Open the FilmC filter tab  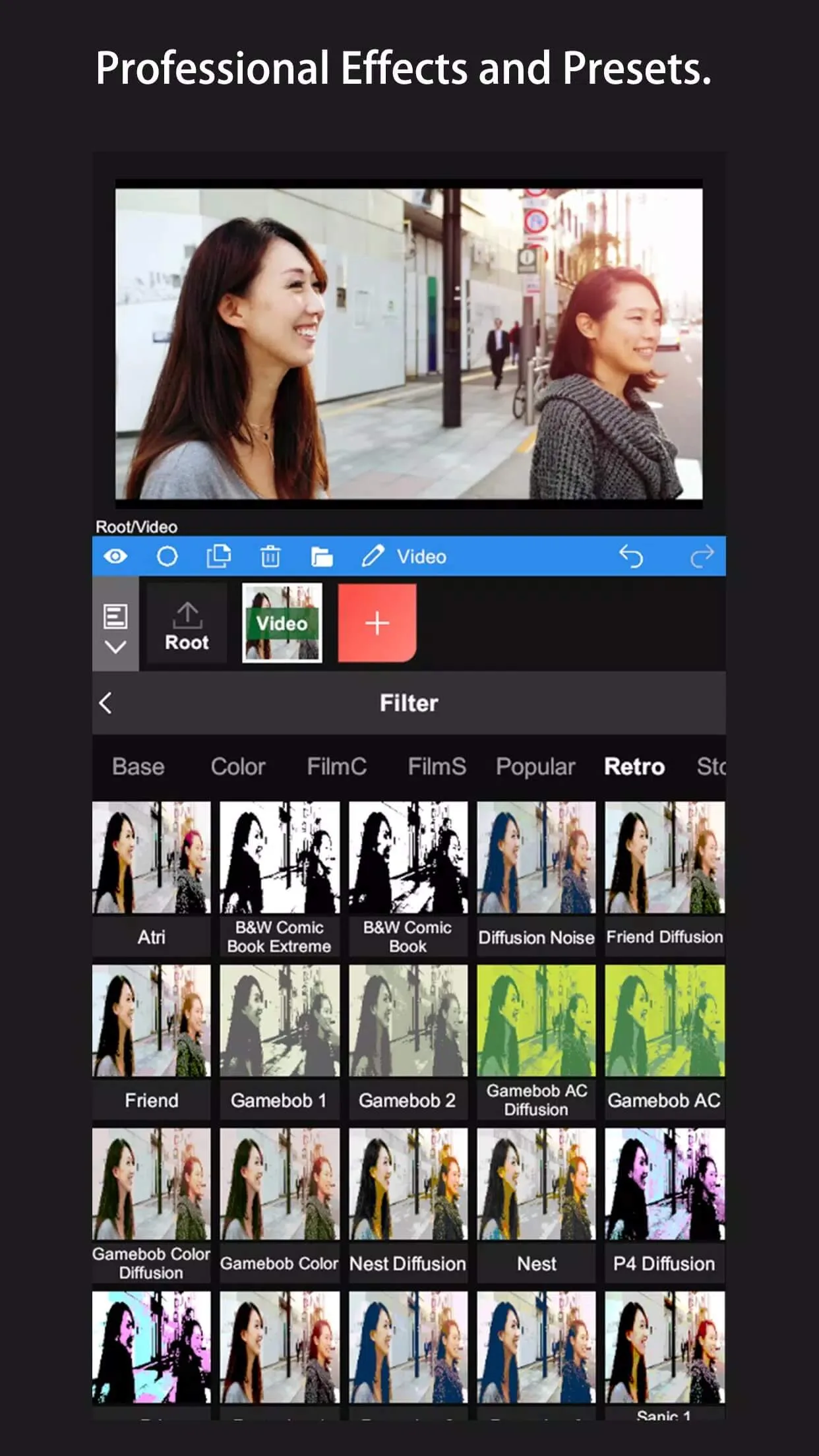(336, 767)
